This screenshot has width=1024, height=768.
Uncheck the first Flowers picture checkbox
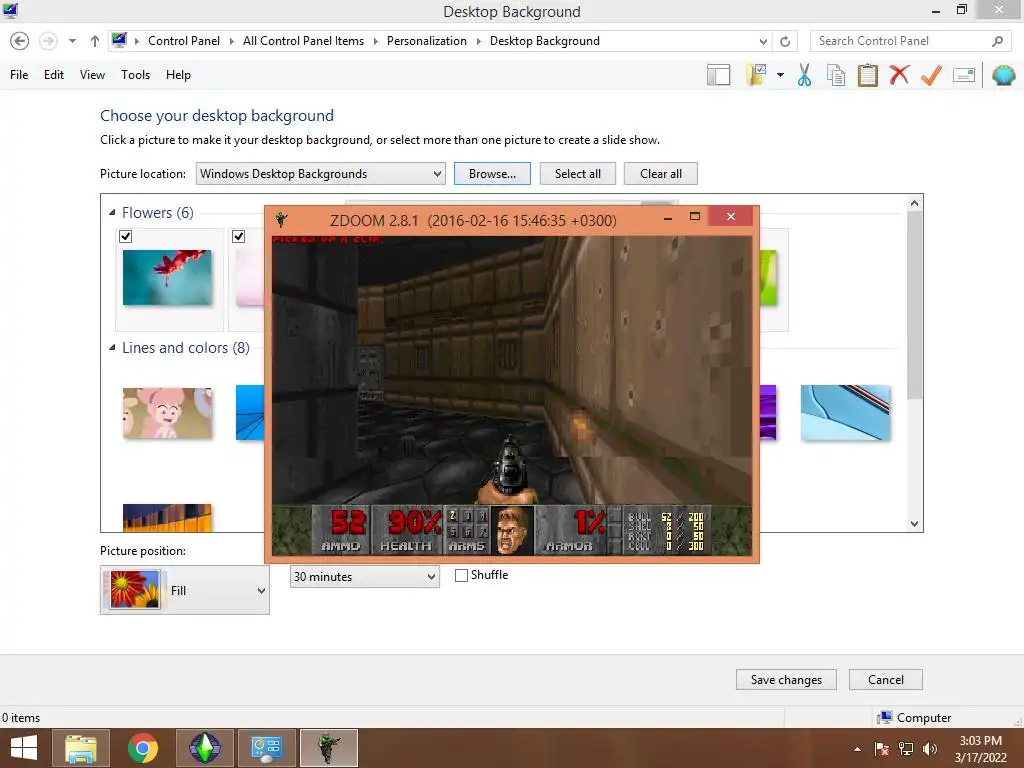126,236
